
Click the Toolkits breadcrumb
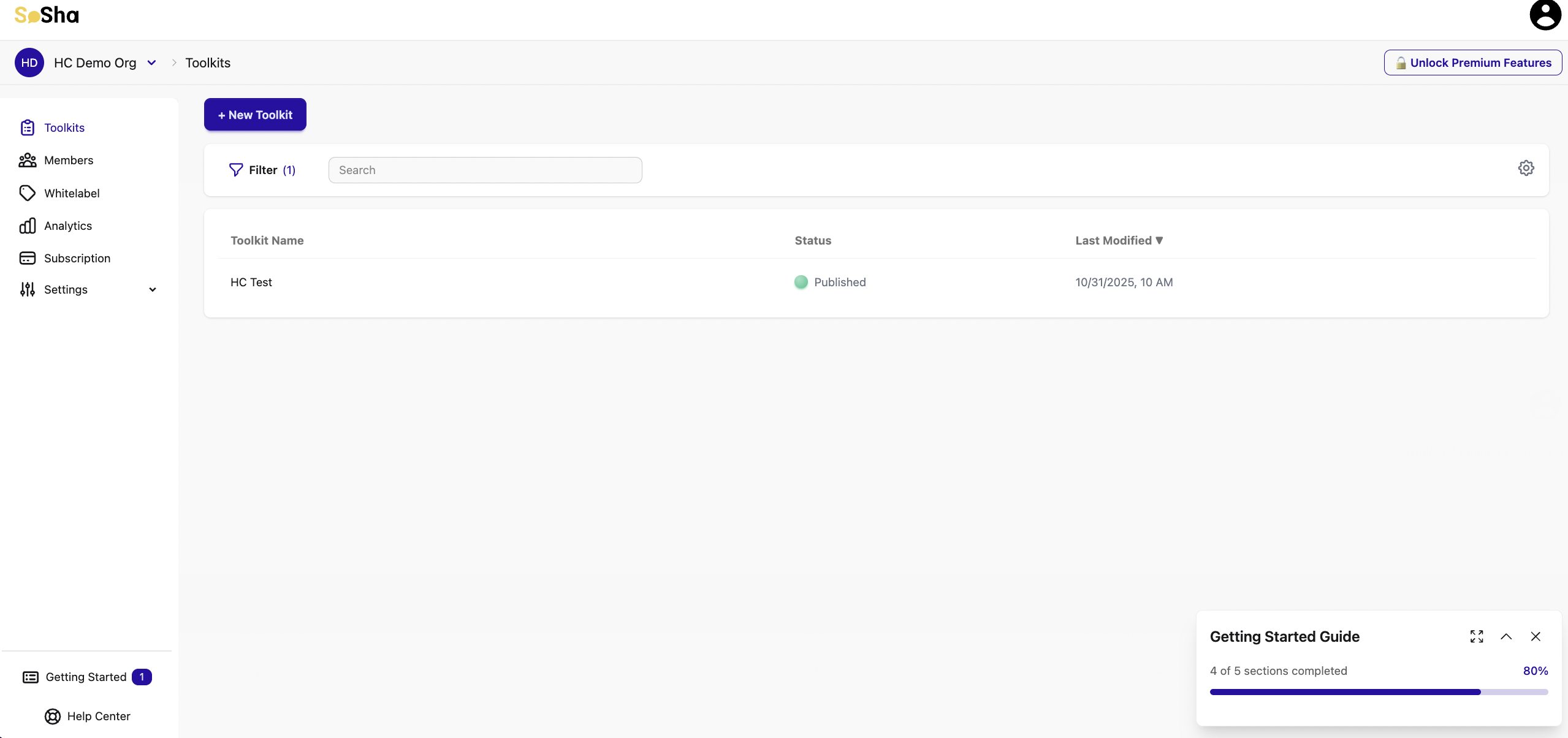(208, 63)
